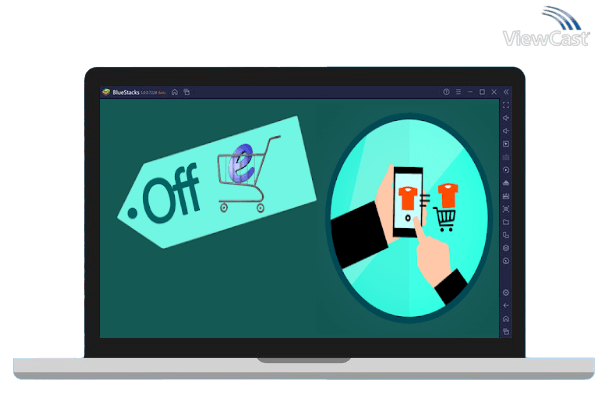Collapse the sidebar with double-arrow icon
The height and width of the screenshot is (414, 602).
506,92
